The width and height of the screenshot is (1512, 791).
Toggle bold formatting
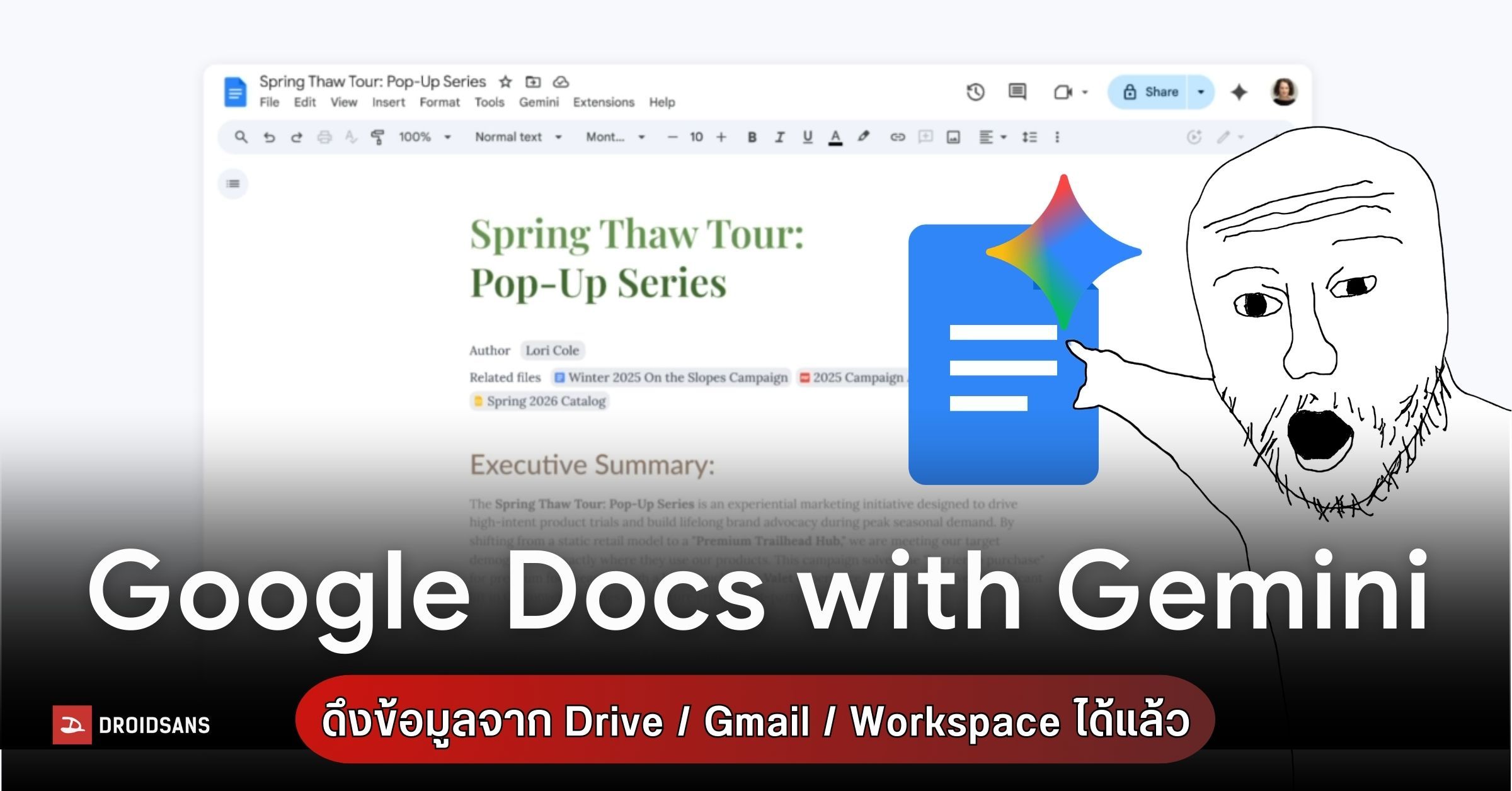click(x=752, y=137)
